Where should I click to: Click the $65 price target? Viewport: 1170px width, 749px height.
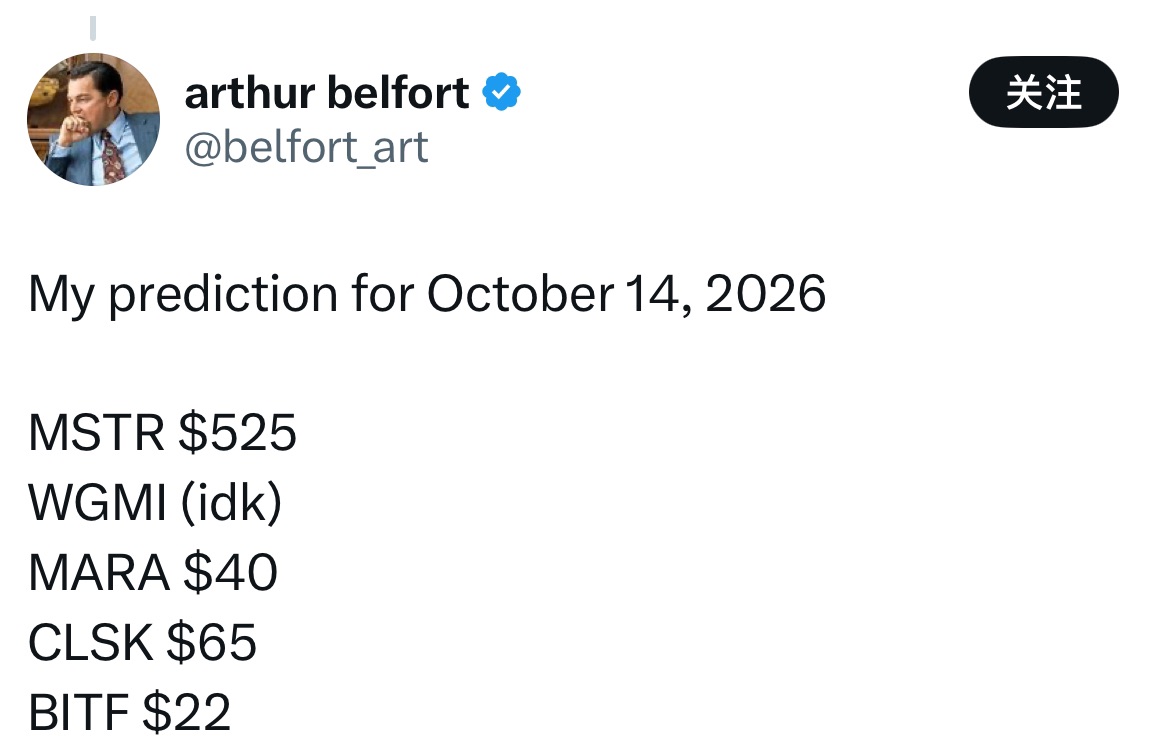[211, 642]
